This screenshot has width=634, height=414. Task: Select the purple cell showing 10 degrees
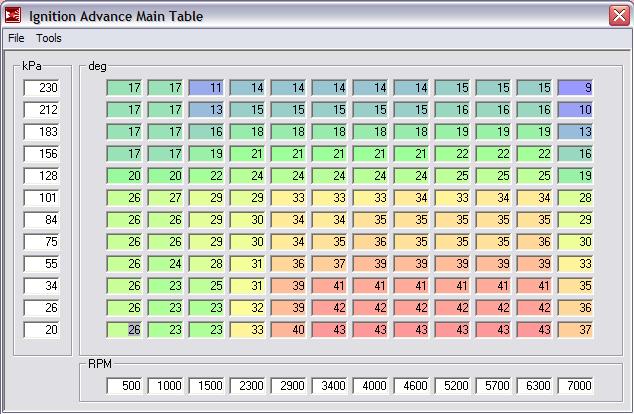click(575, 110)
